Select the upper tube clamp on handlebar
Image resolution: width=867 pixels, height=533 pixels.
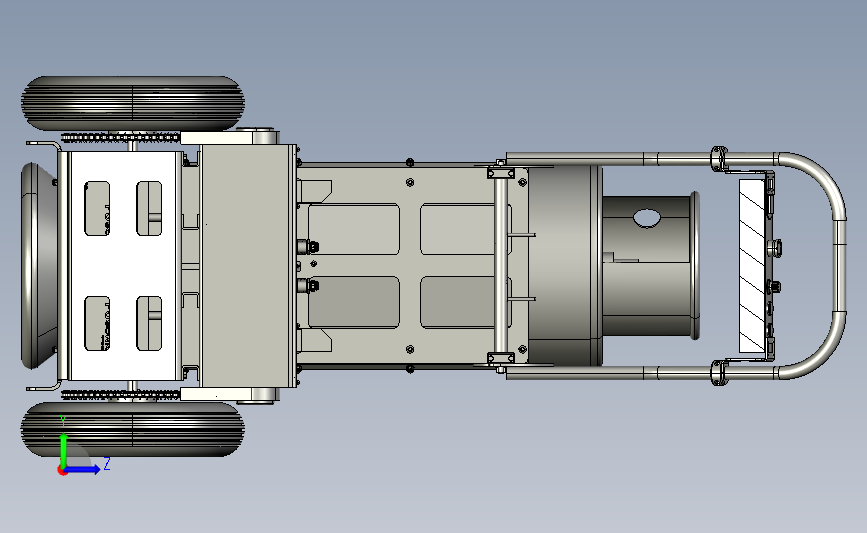coord(719,158)
